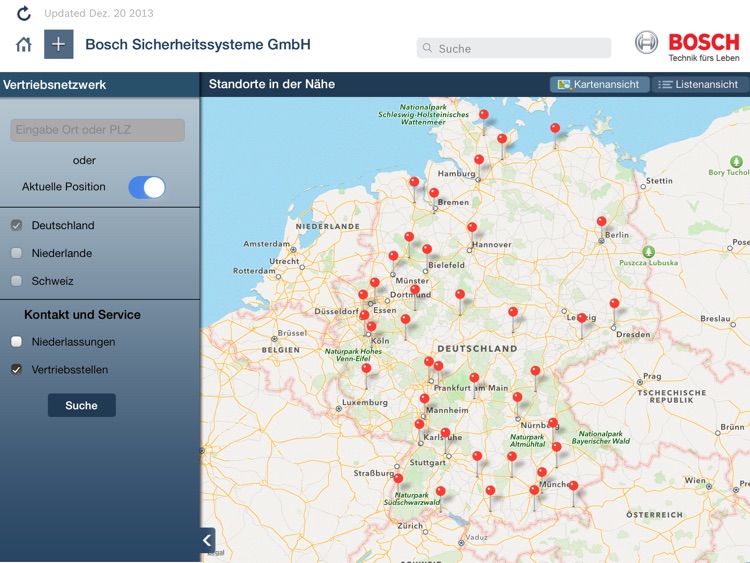Screen dimensions: 750x563
Task: Select the red pin near Luxemburg
Action: tap(366, 368)
